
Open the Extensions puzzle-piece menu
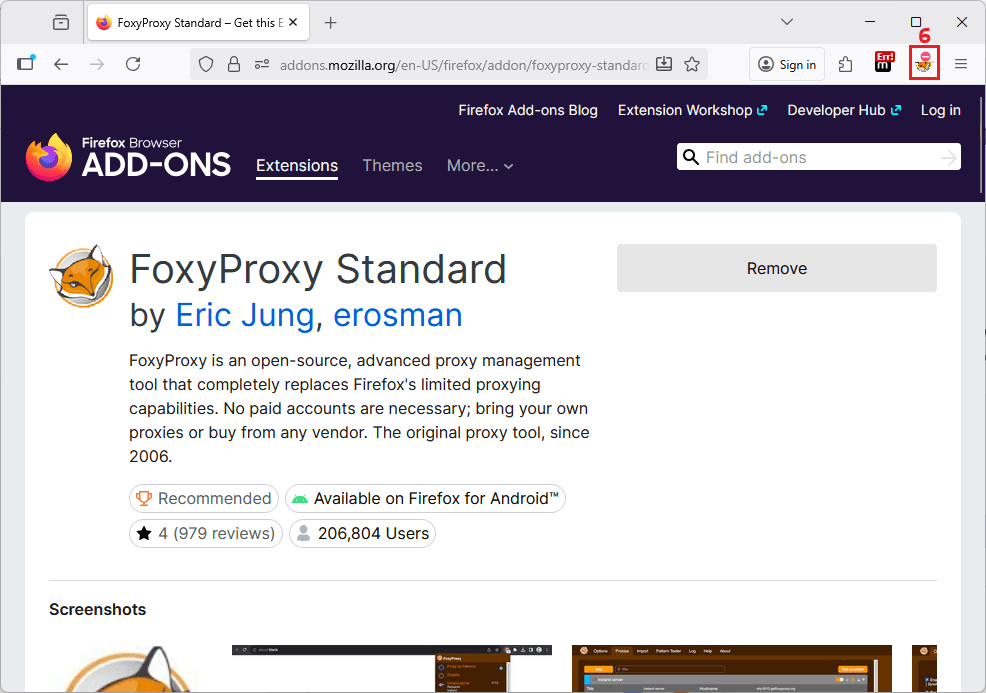[845, 64]
